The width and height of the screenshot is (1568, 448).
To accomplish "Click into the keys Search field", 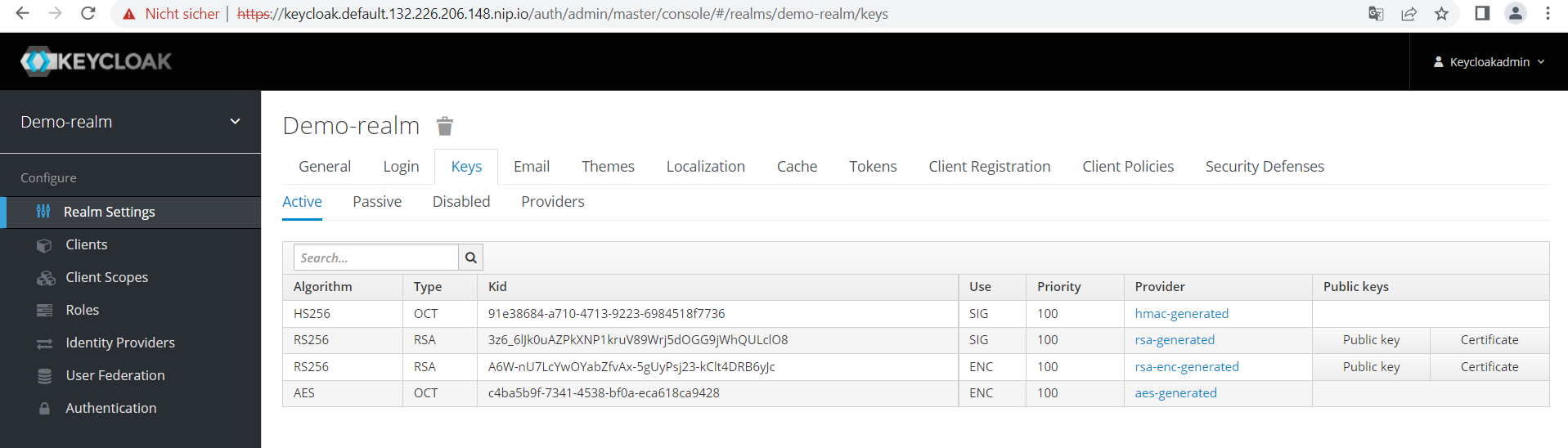I will coord(376,258).
